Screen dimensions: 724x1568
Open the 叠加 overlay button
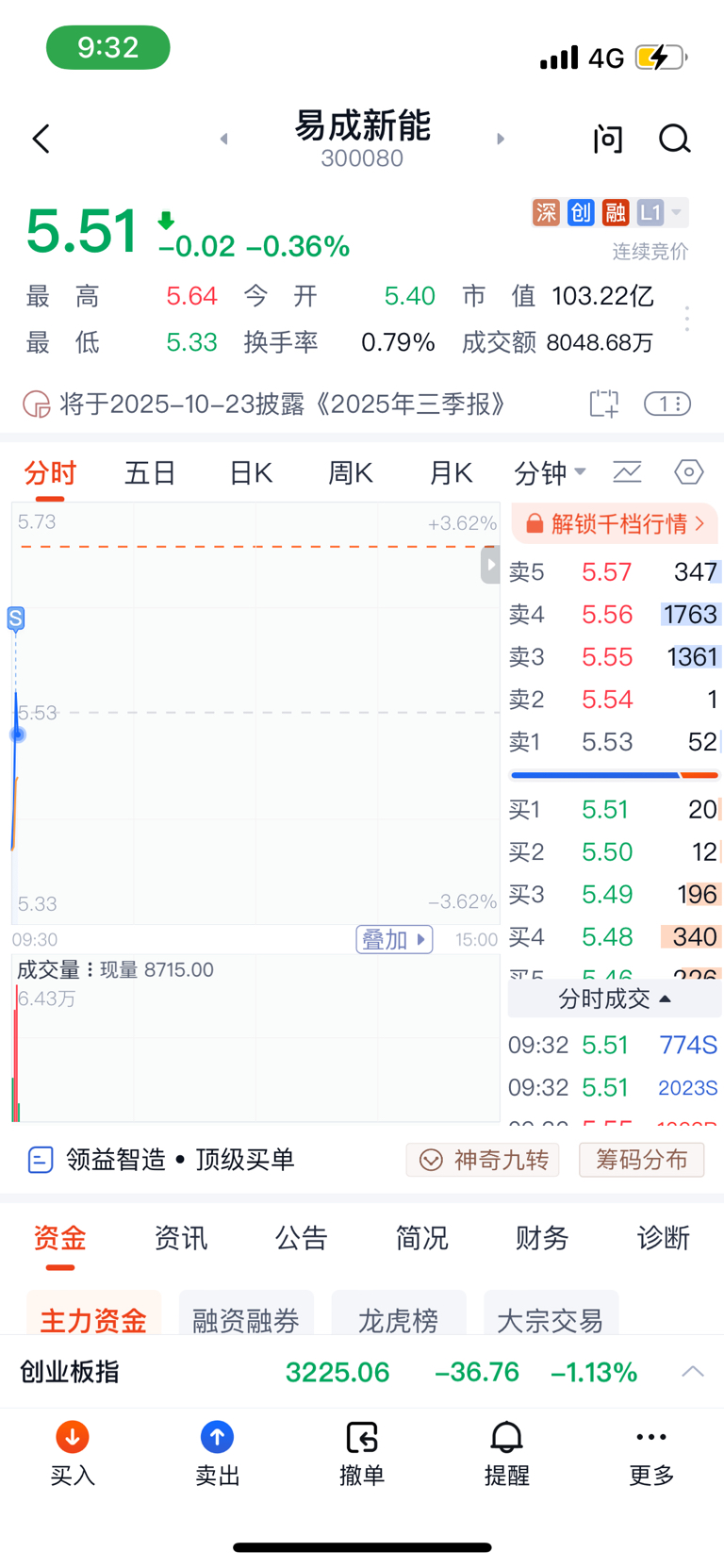tap(394, 940)
